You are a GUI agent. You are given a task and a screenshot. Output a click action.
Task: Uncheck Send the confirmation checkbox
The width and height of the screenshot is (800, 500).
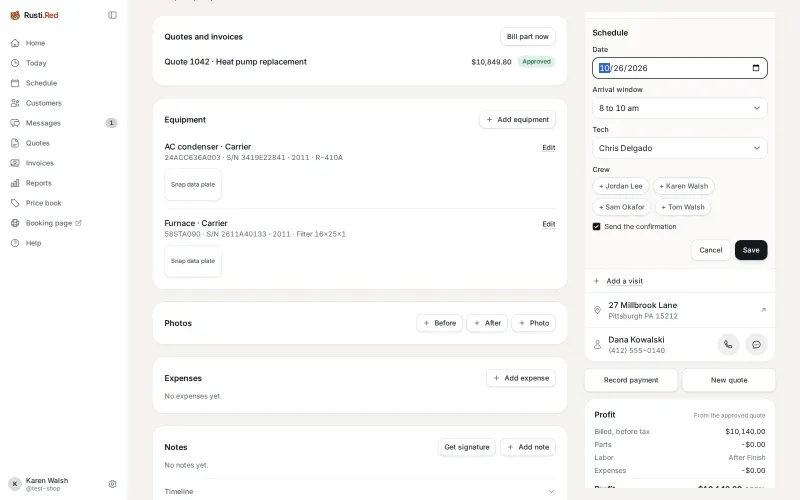(596, 227)
